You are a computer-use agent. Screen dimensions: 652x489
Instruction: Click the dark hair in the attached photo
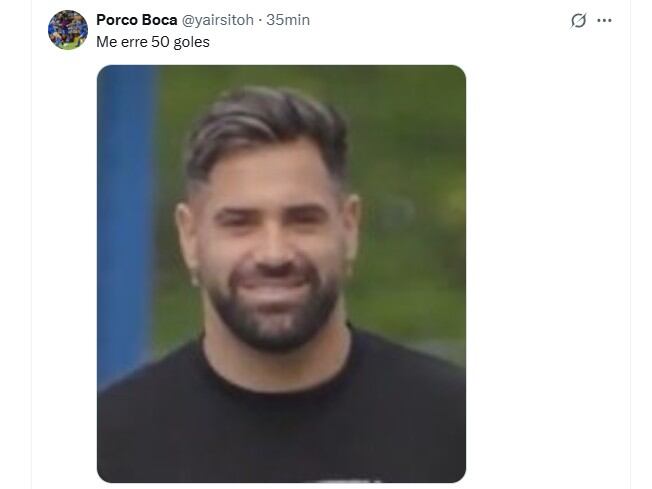click(x=266, y=129)
